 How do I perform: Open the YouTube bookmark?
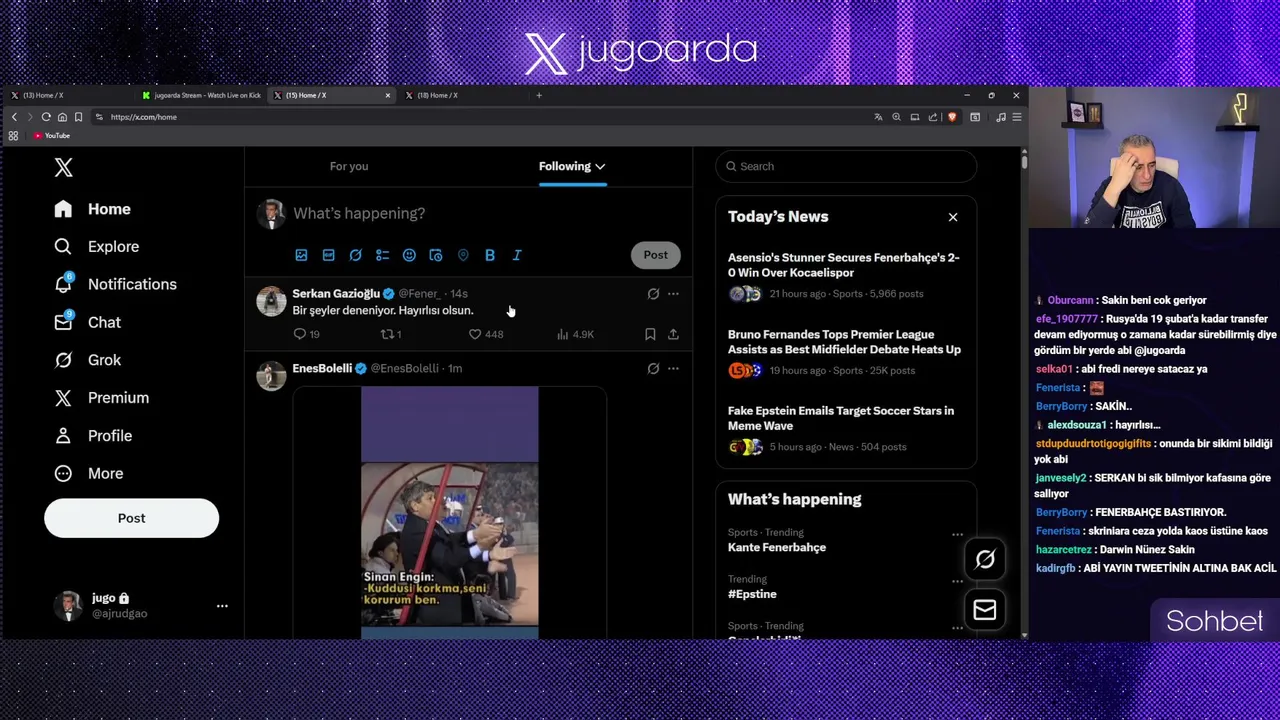coord(51,136)
